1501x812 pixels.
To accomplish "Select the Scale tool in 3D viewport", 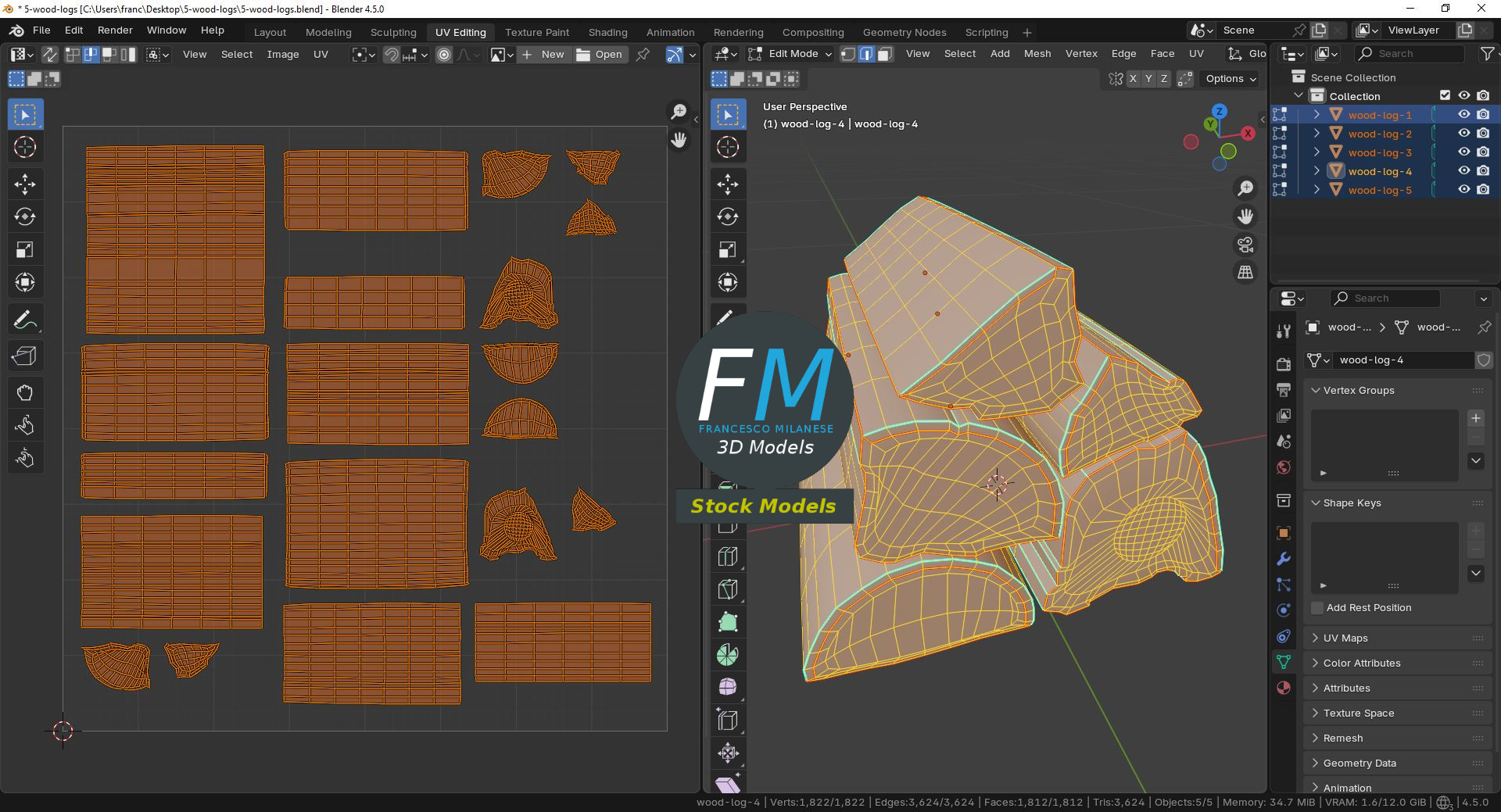I will click(x=728, y=250).
